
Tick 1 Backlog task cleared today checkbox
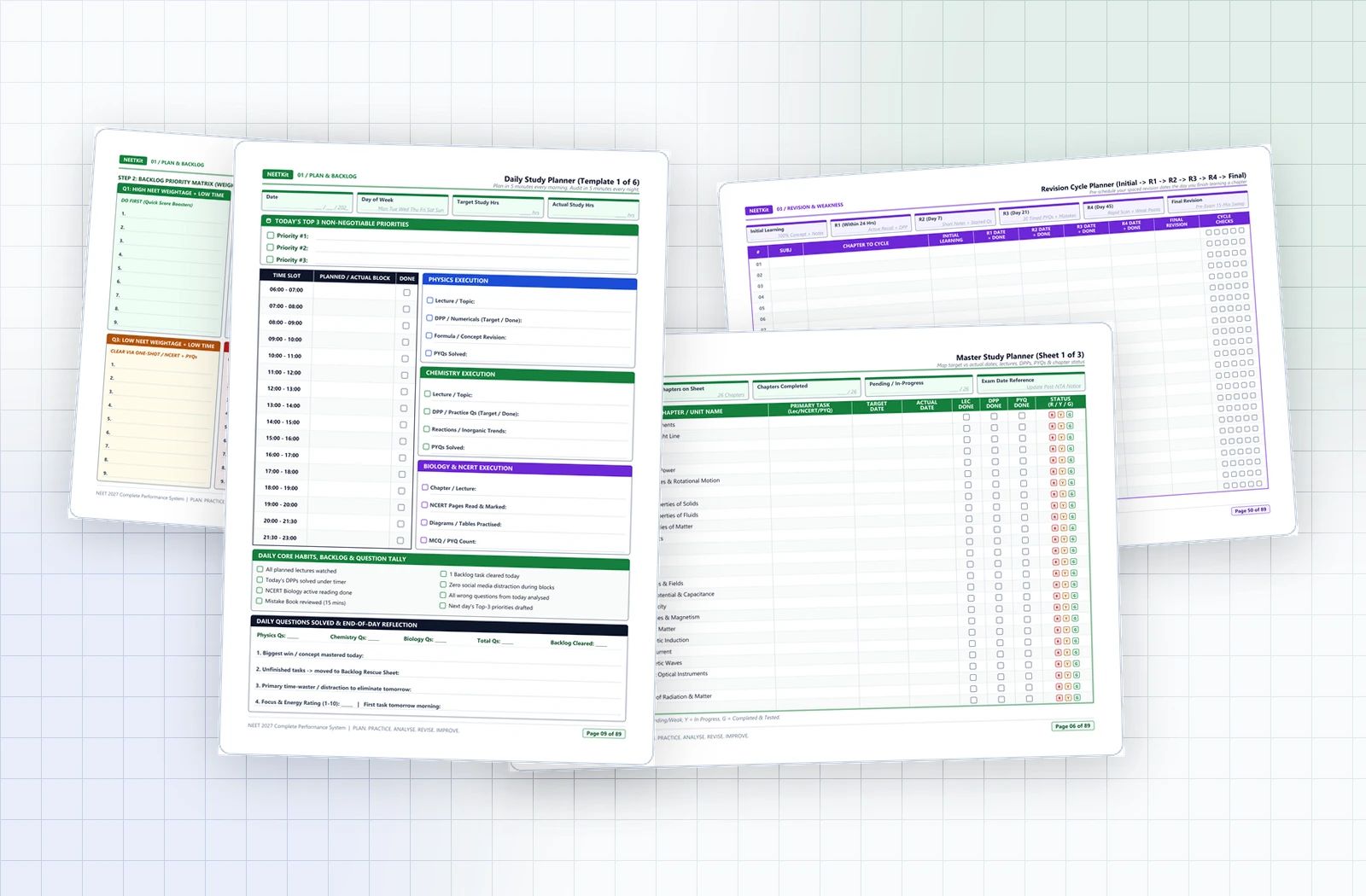click(x=443, y=574)
